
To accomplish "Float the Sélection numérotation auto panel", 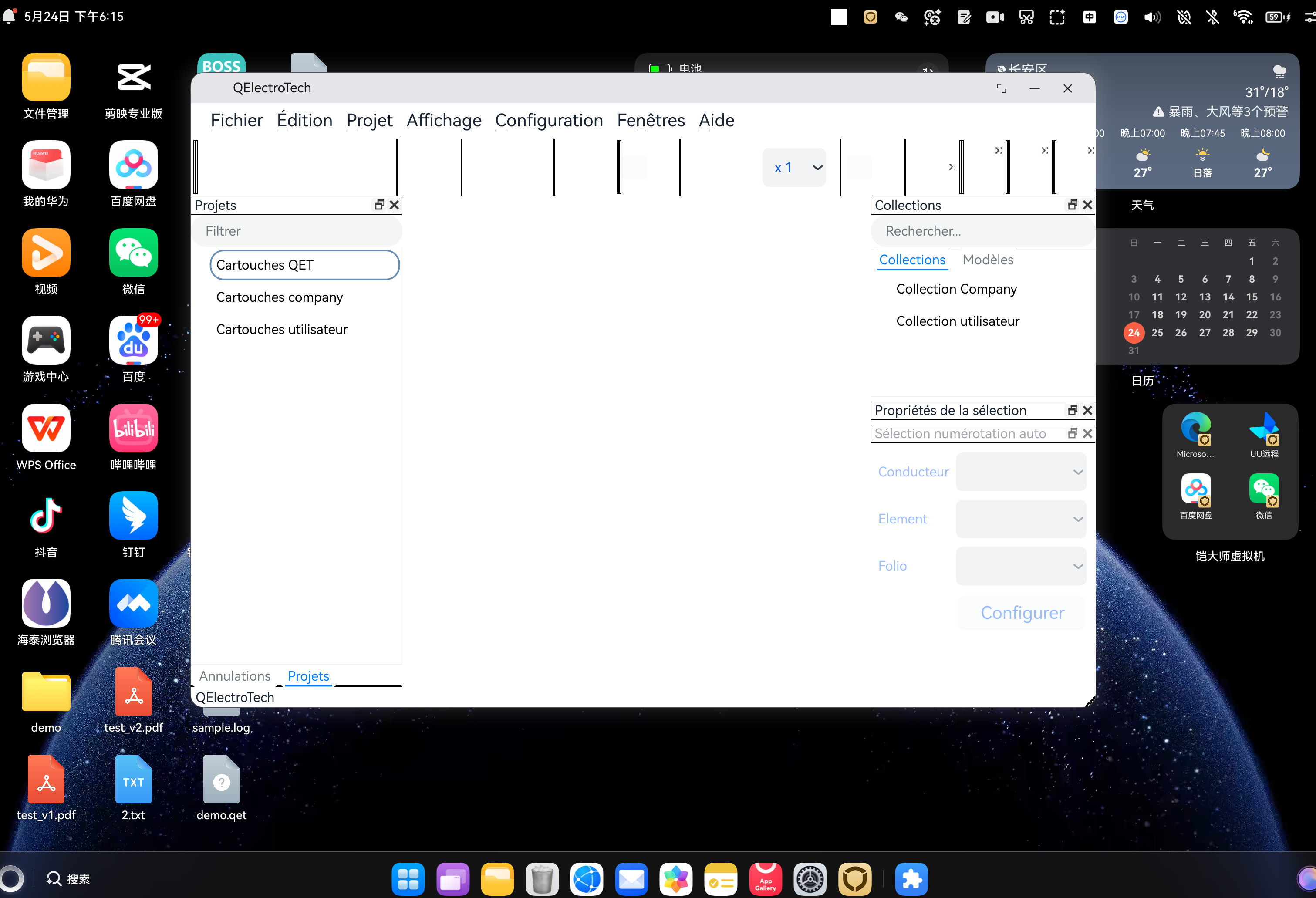I will tap(1073, 433).
